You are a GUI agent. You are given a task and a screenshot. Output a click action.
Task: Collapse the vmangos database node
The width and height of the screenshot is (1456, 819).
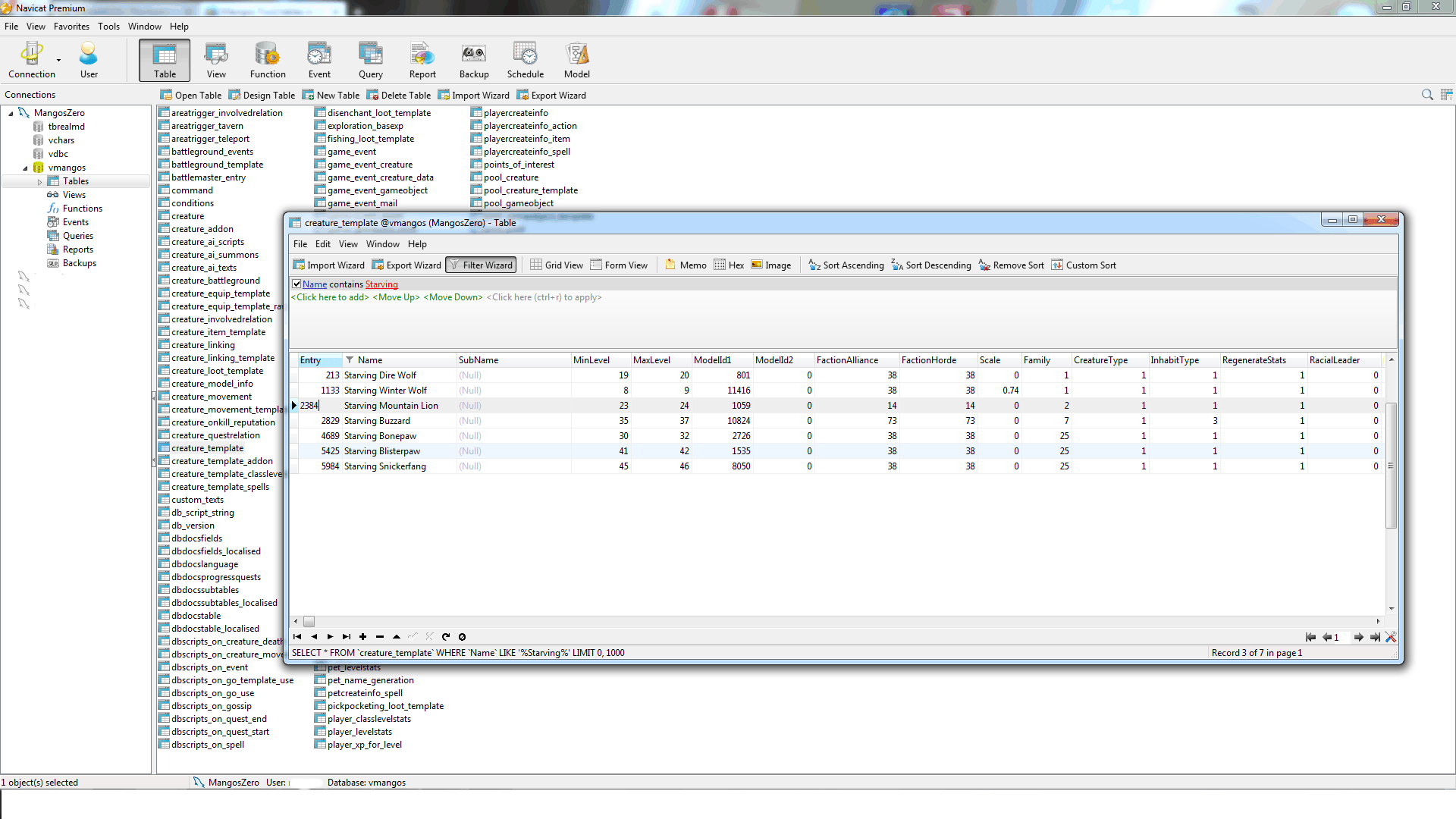pyautogui.click(x=25, y=168)
